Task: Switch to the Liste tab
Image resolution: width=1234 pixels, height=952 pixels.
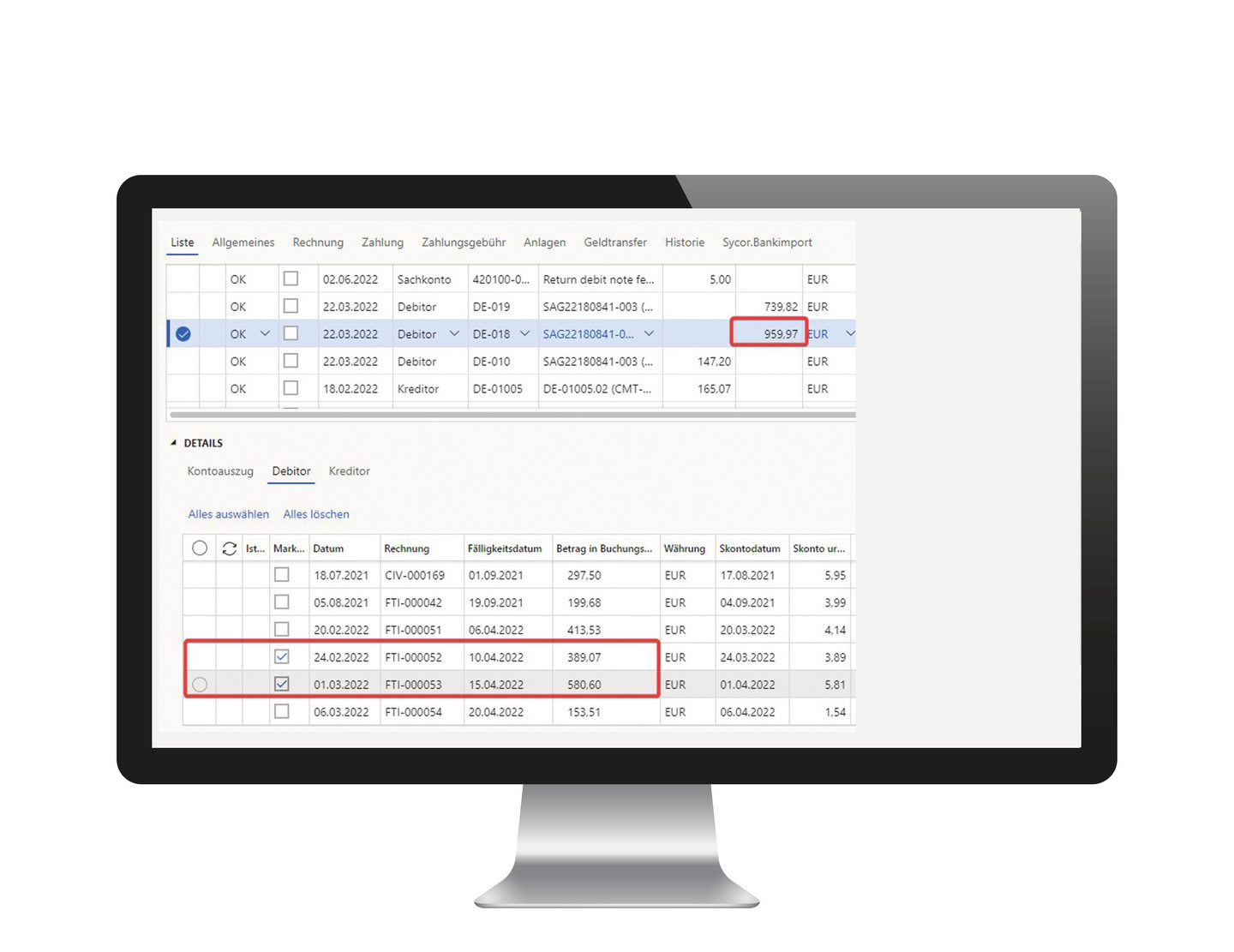Action: (x=183, y=242)
